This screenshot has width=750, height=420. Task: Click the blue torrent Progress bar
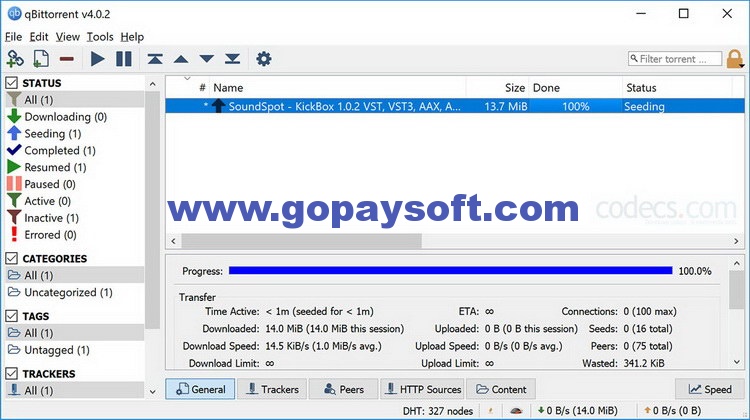[451, 271]
